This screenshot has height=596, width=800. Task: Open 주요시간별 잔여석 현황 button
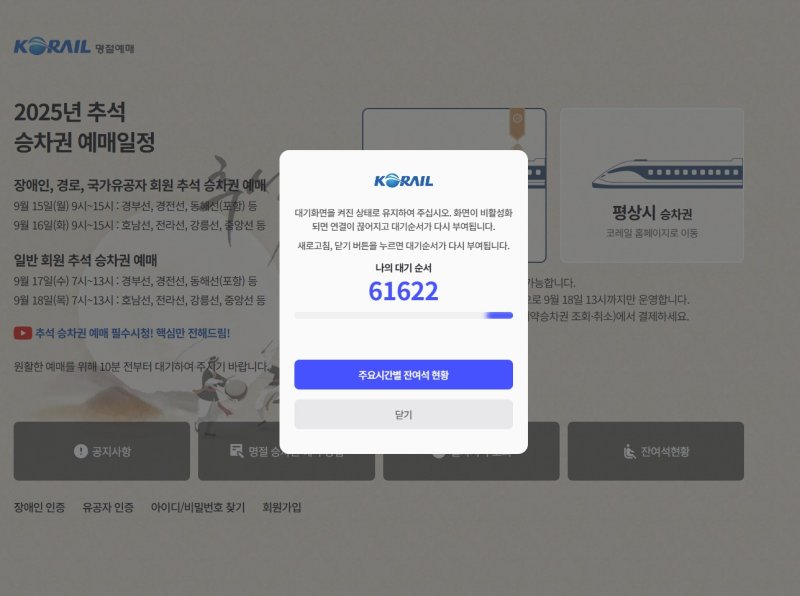click(x=403, y=375)
